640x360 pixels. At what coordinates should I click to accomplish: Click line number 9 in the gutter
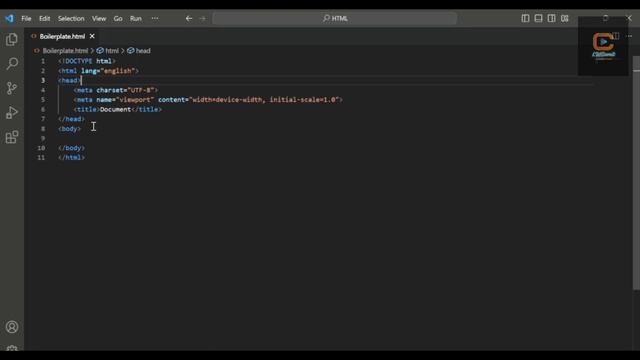pyautogui.click(x=43, y=138)
